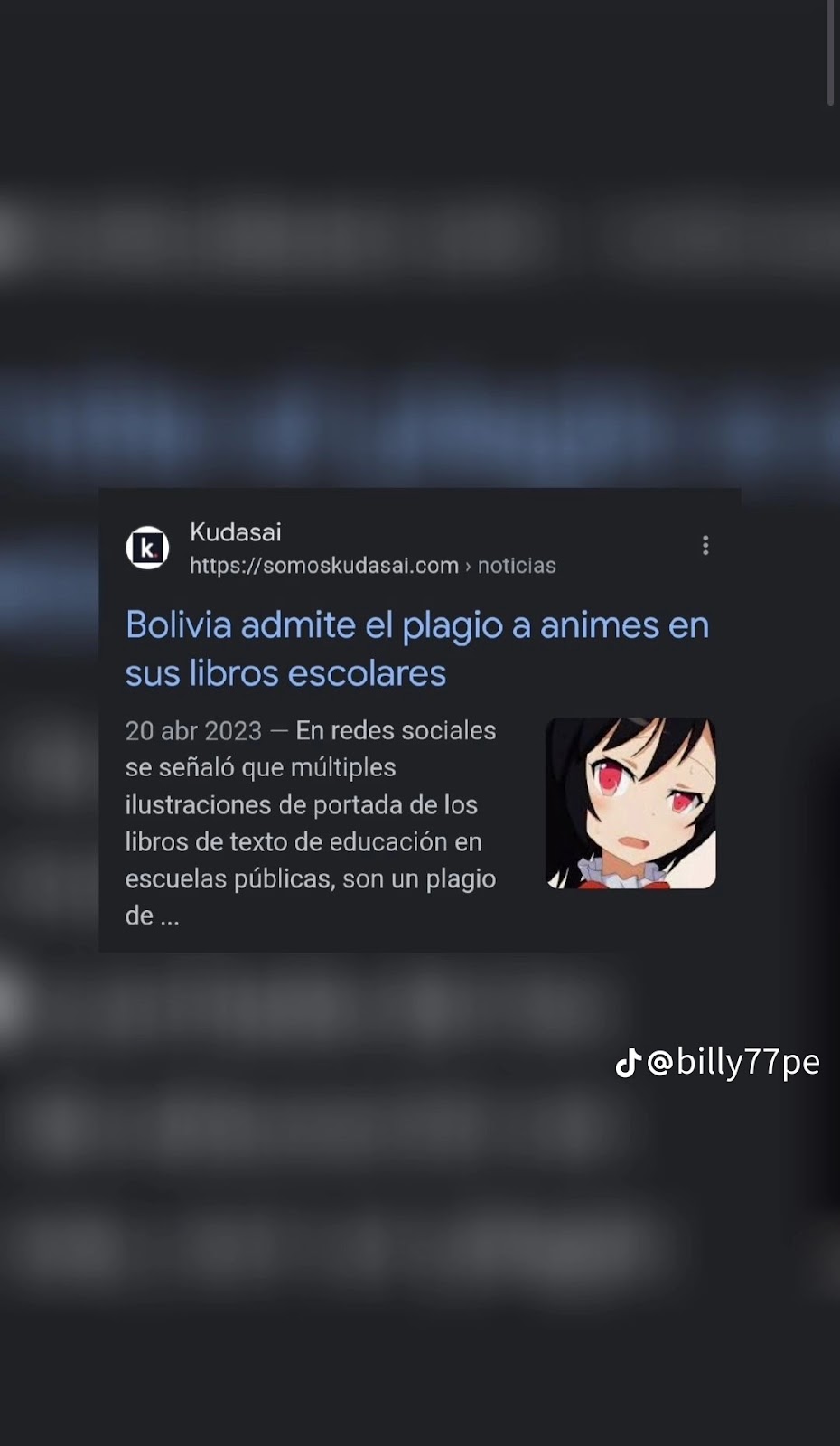Click the somoskudasai.com URL text
The height and width of the screenshot is (1446, 840).
(x=324, y=566)
